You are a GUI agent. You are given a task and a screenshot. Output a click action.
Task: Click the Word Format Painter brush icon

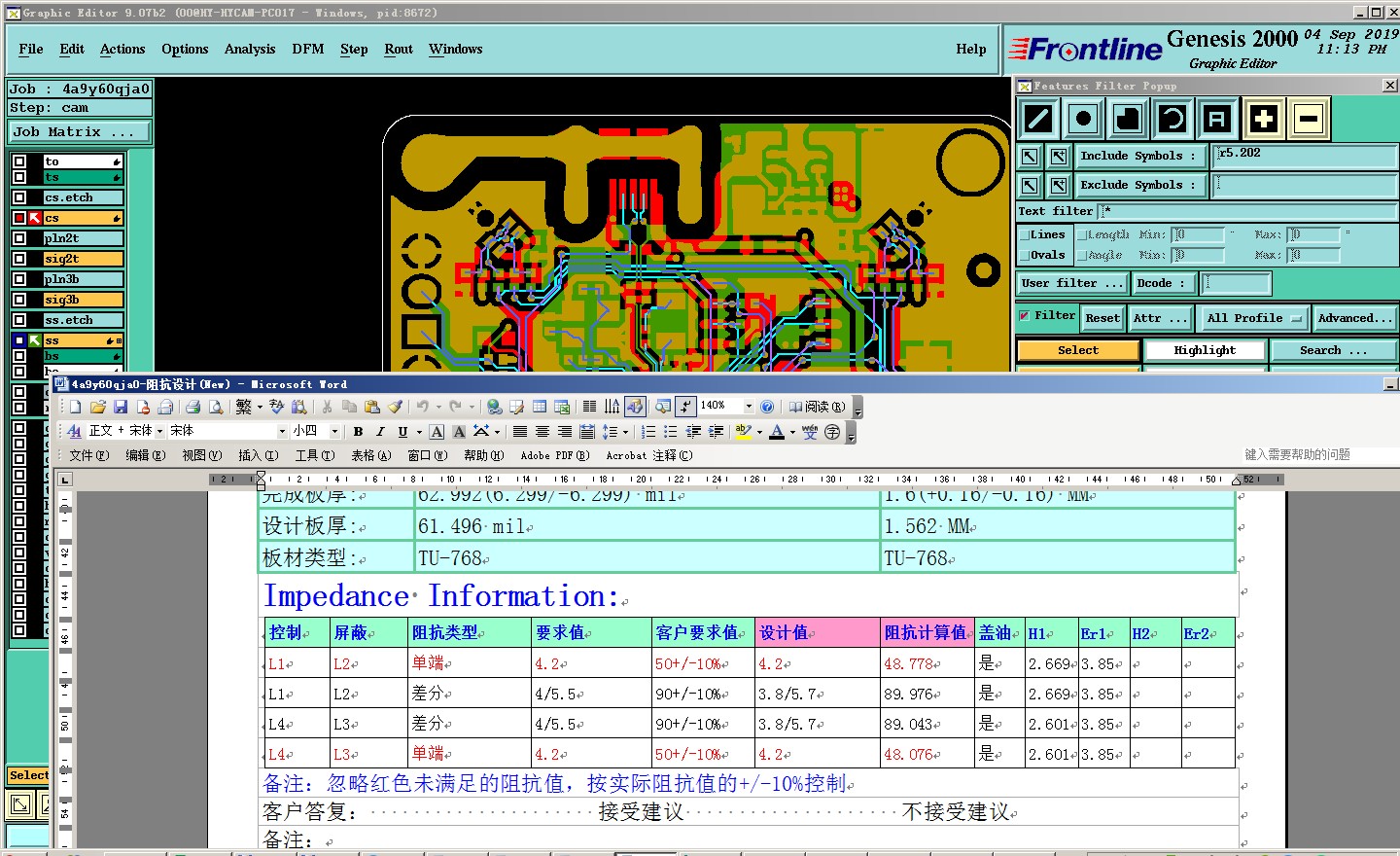(x=395, y=407)
